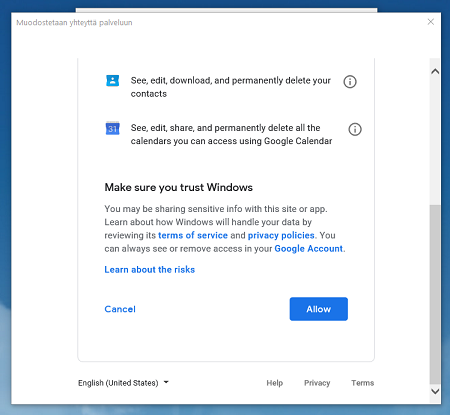Screen dimensions: 450x415
Task: Open info icon for calendar permission
Action: (x=355, y=129)
